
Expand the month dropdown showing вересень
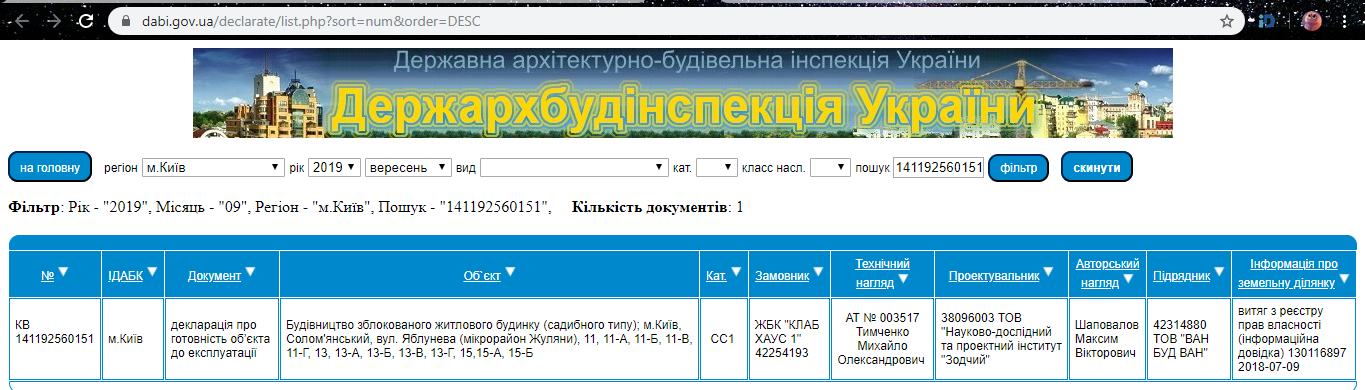coord(408,167)
